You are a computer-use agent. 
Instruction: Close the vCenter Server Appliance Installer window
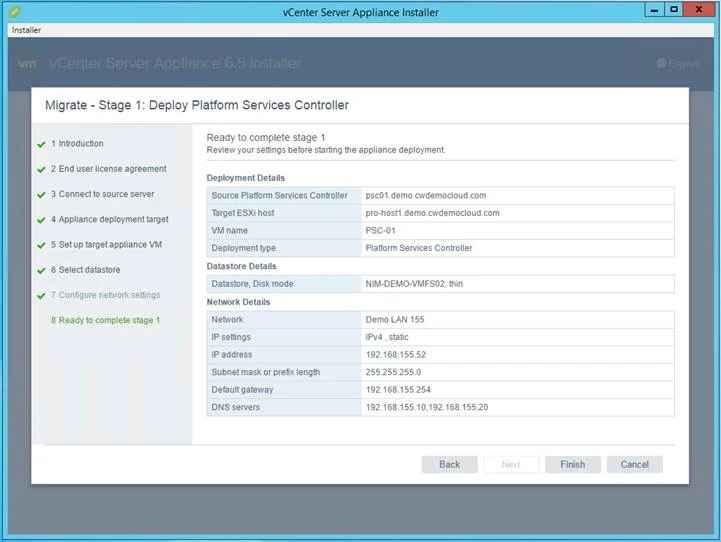click(x=698, y=10)
